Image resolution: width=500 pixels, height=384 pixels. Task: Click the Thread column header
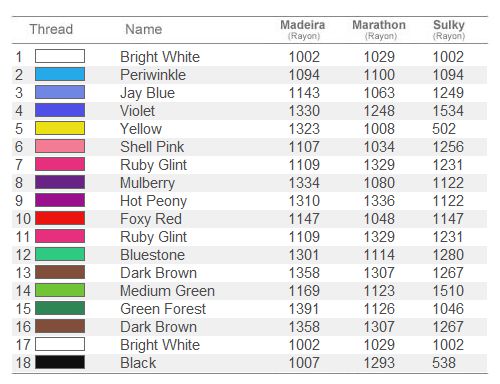click(x=51, y=29)
